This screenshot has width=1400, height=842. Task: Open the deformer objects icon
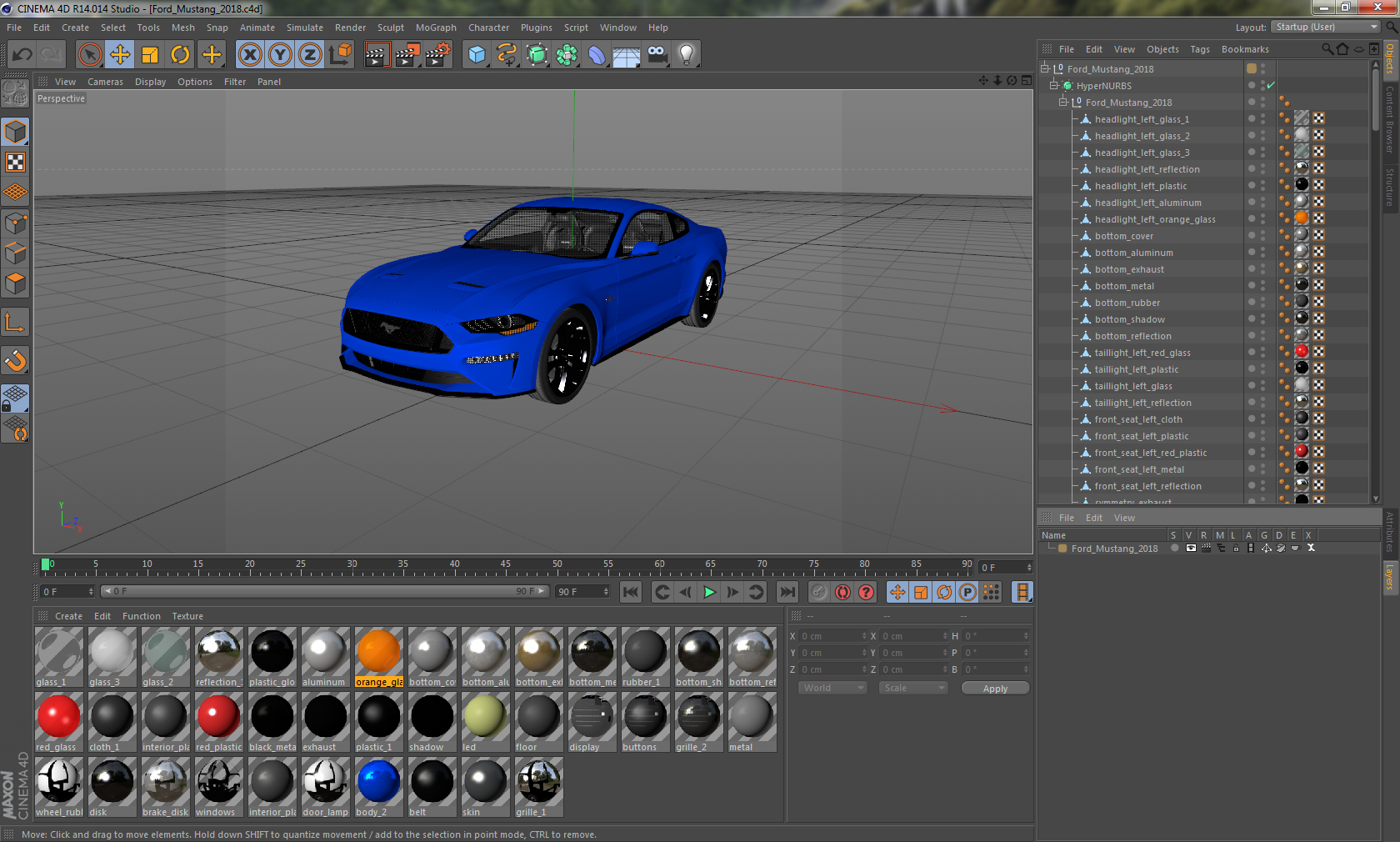(597, 55)
